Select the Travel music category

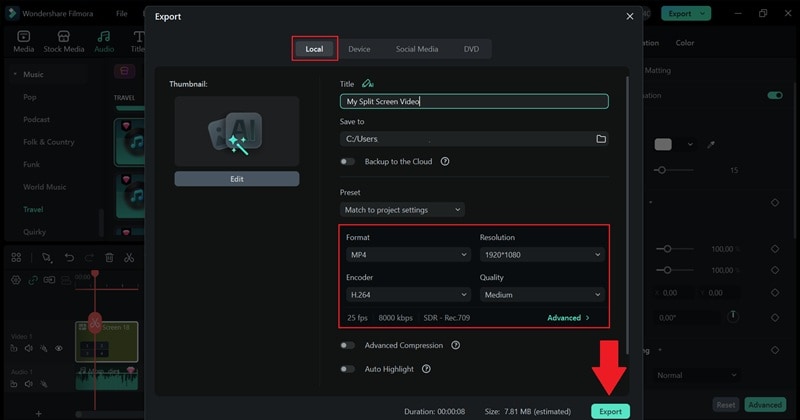click(33, 209)
